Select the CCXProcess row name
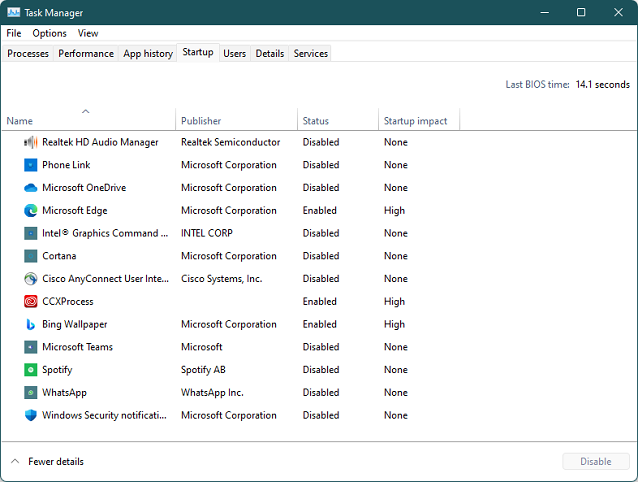The width and height of the screenshot is (638, 482). (x=68, y=302)
